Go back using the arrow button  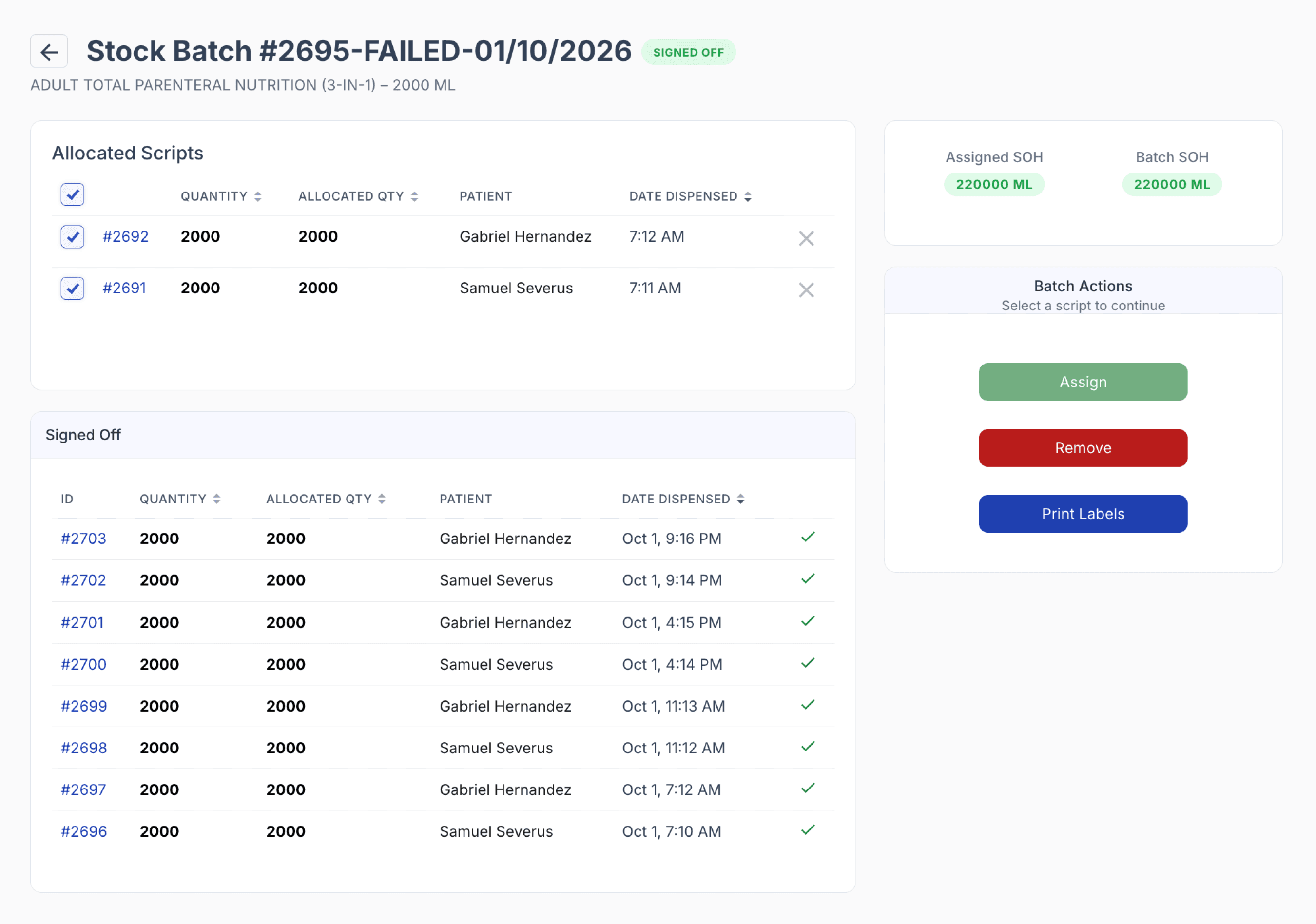[x=49, y=52]
